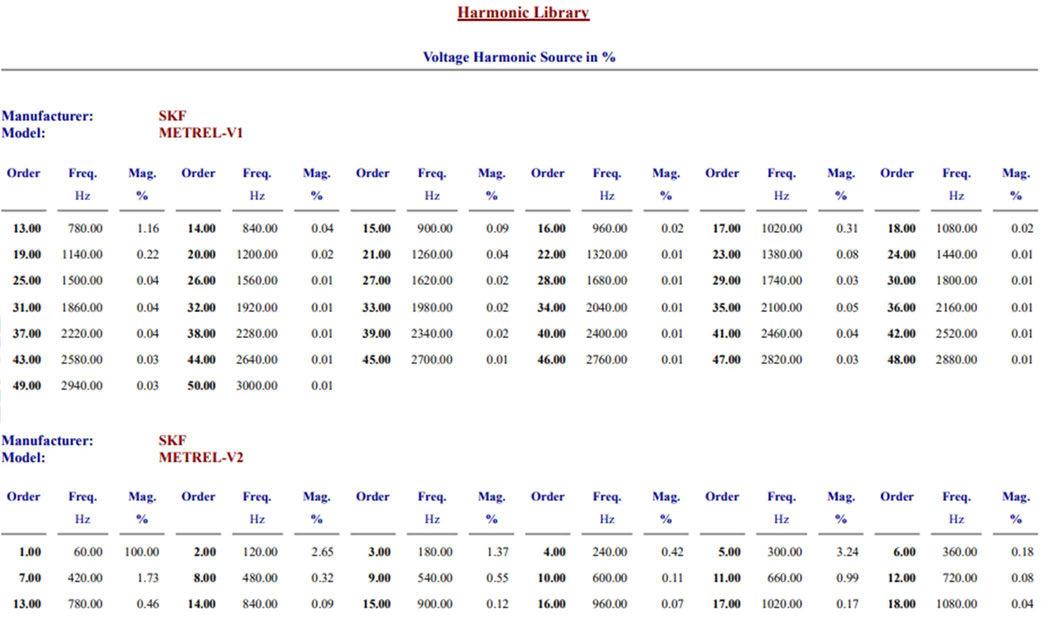Viewport: 1050px width, 618px height.
Task: Select order 33.00 cell
Action: (x=376, y=307)
